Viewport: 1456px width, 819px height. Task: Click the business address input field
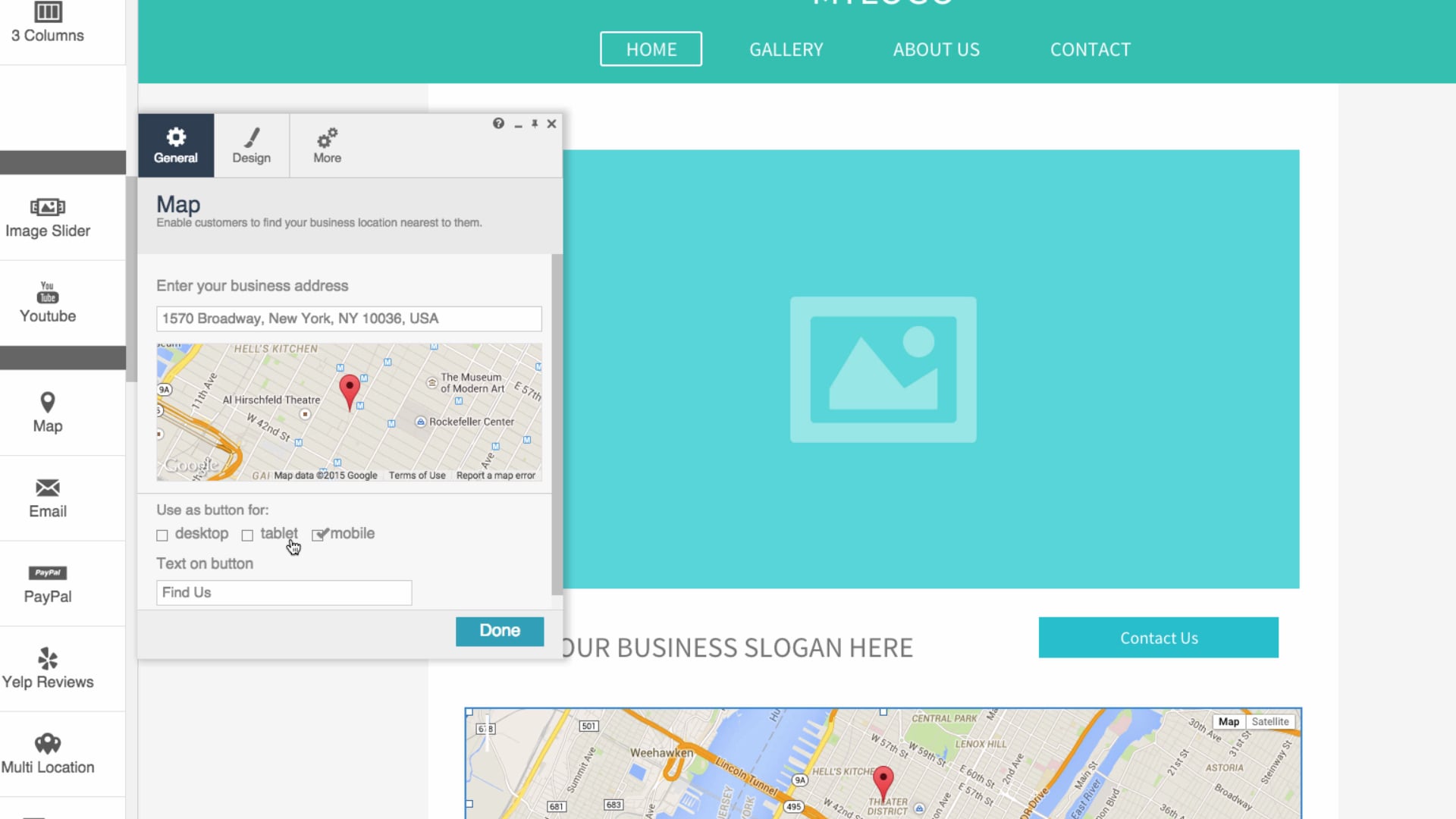click(349, 318)
